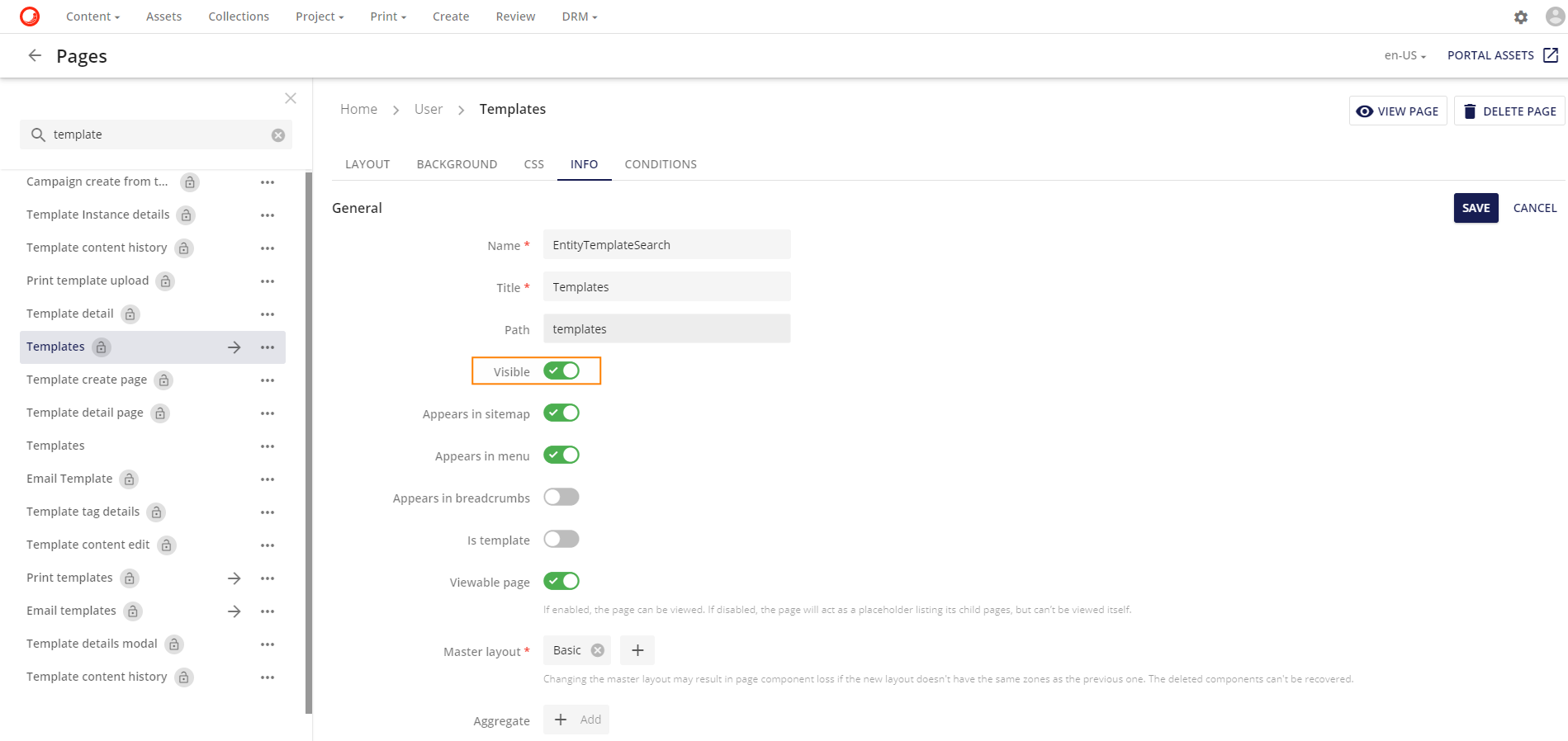The width and height of the screenshot is (1568, 741).
Task: Enable Appears in breadcrumbs switch
Action: click(561, 497)
